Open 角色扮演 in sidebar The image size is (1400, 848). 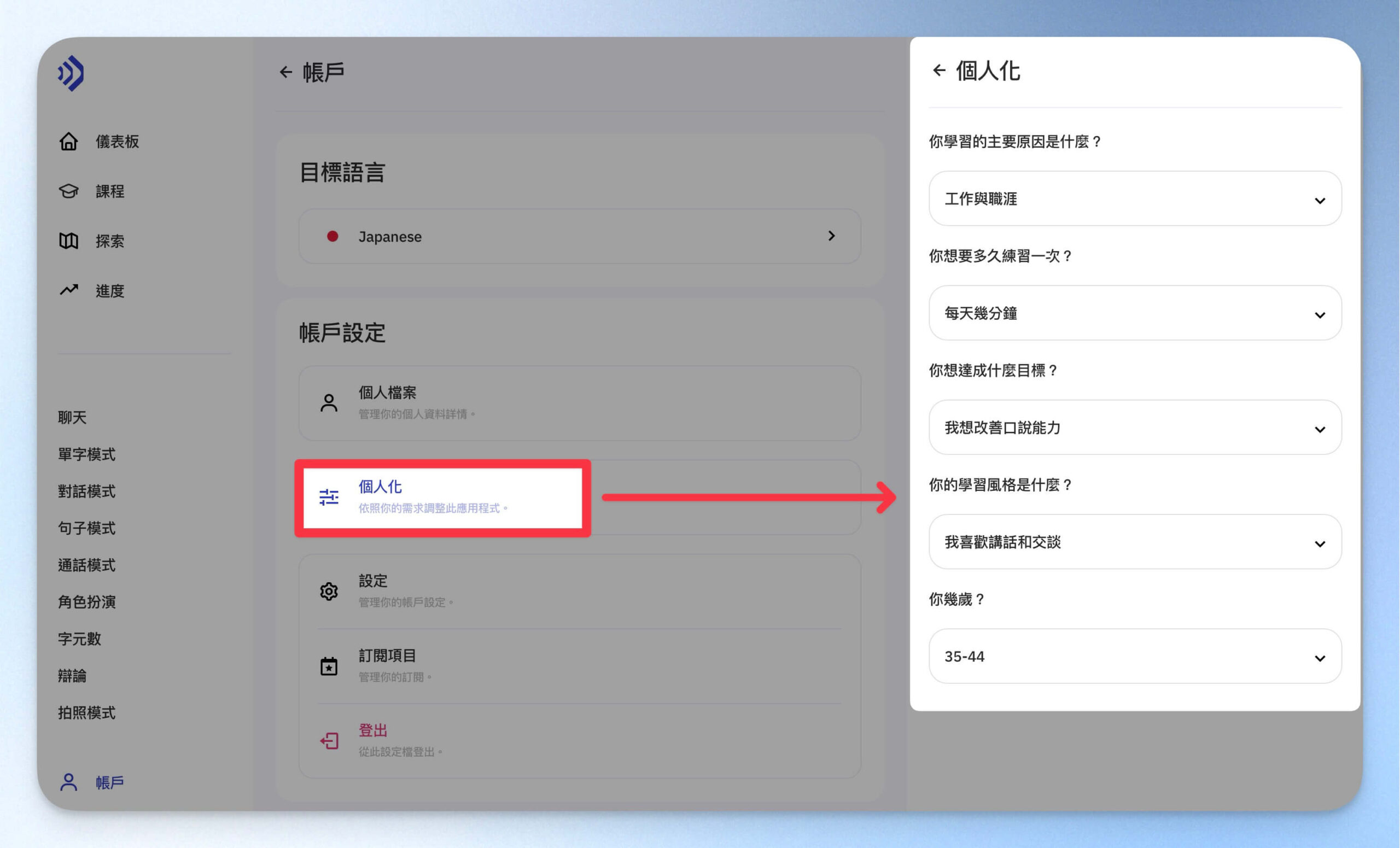coord(86,601)
